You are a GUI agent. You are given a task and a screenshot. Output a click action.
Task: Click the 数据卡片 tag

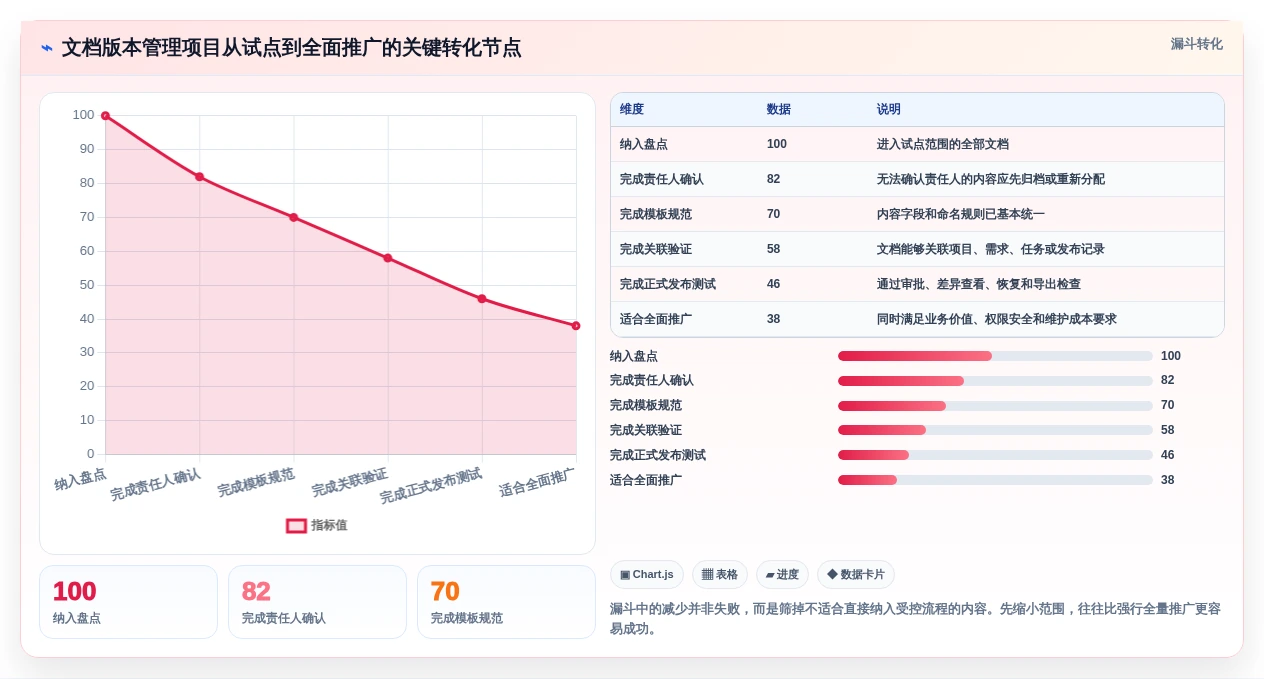pos(855,575)
